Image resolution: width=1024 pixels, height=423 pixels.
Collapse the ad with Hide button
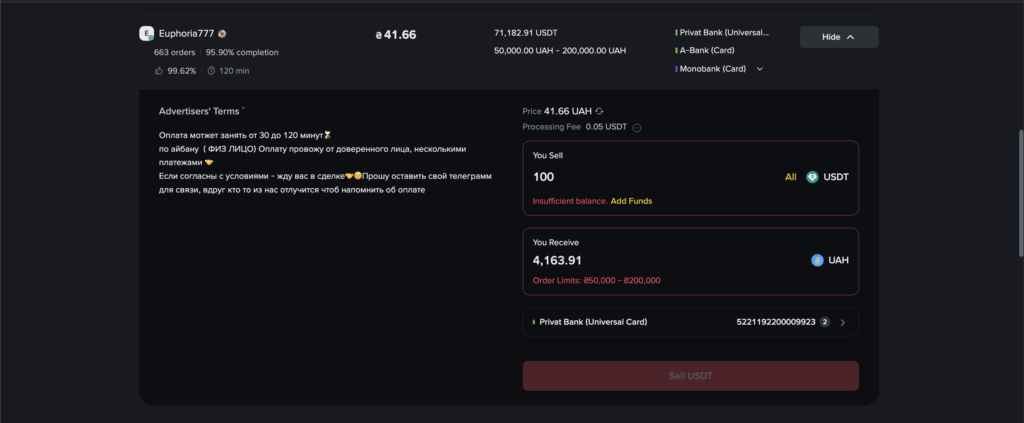pos(838,37)
